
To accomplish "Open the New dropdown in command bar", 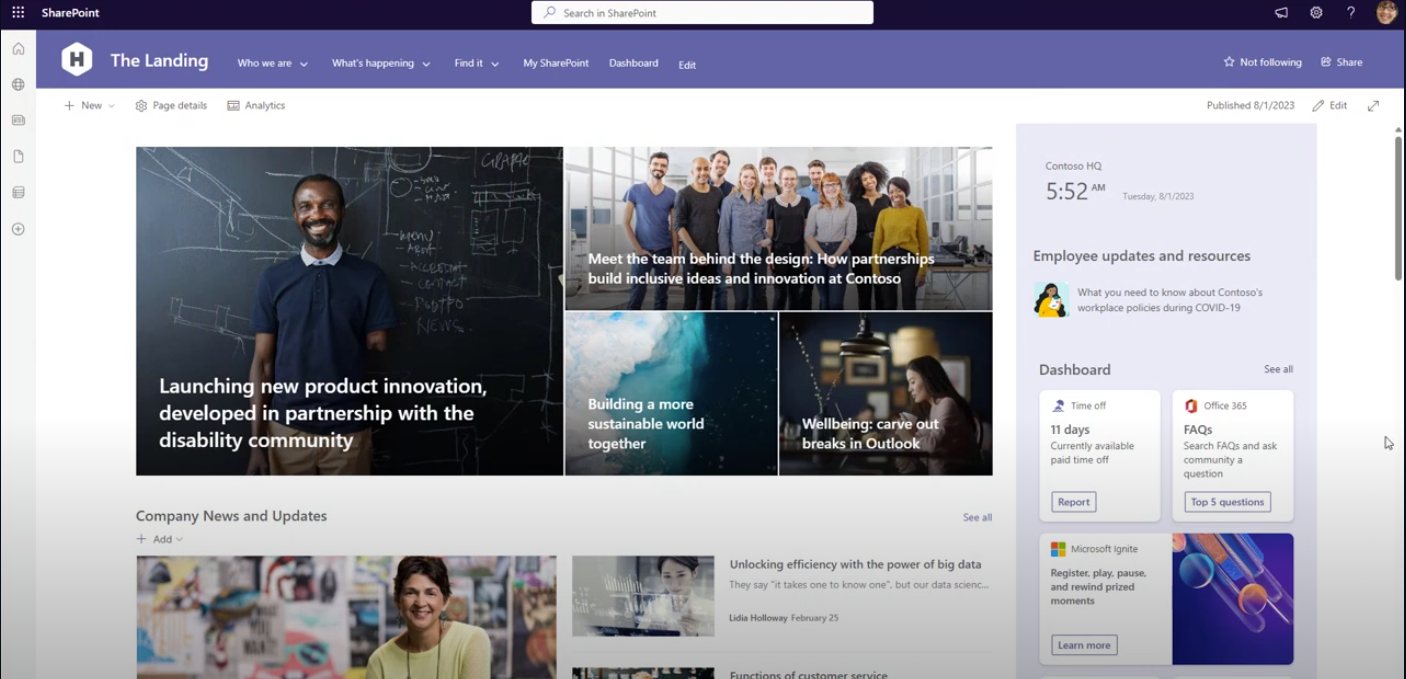I will (89, 106).
